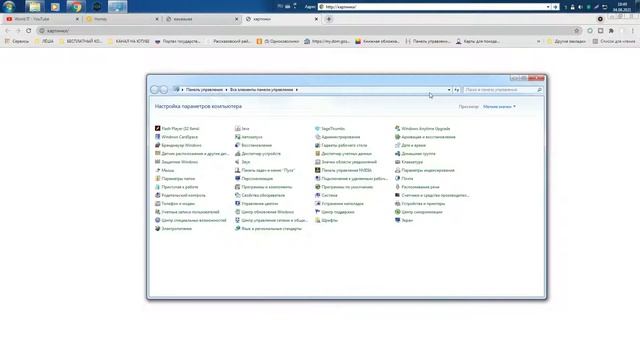Open Экран display item

404,220
